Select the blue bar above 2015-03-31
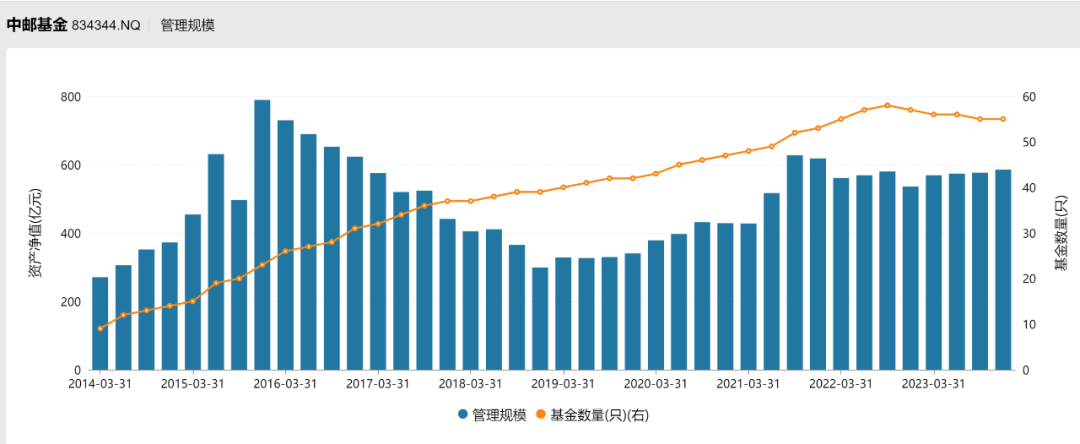The height and width of the screenshot is (444, 1080). coord(193,293)
